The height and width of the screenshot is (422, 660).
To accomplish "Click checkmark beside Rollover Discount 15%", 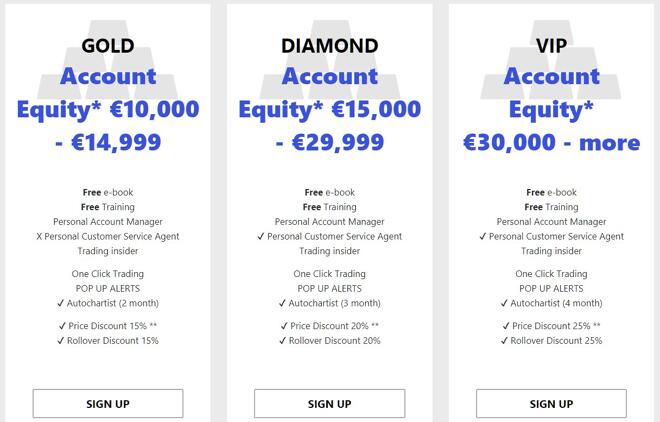I will tap(61, 340).
